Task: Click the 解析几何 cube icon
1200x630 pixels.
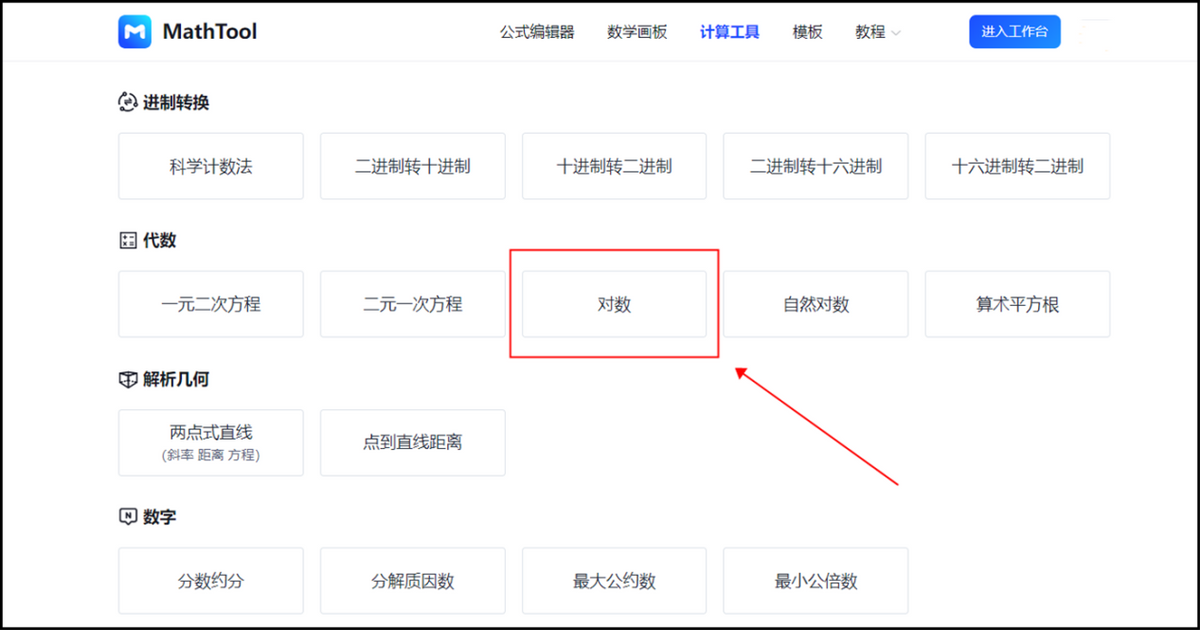Action: click(127, 379)
